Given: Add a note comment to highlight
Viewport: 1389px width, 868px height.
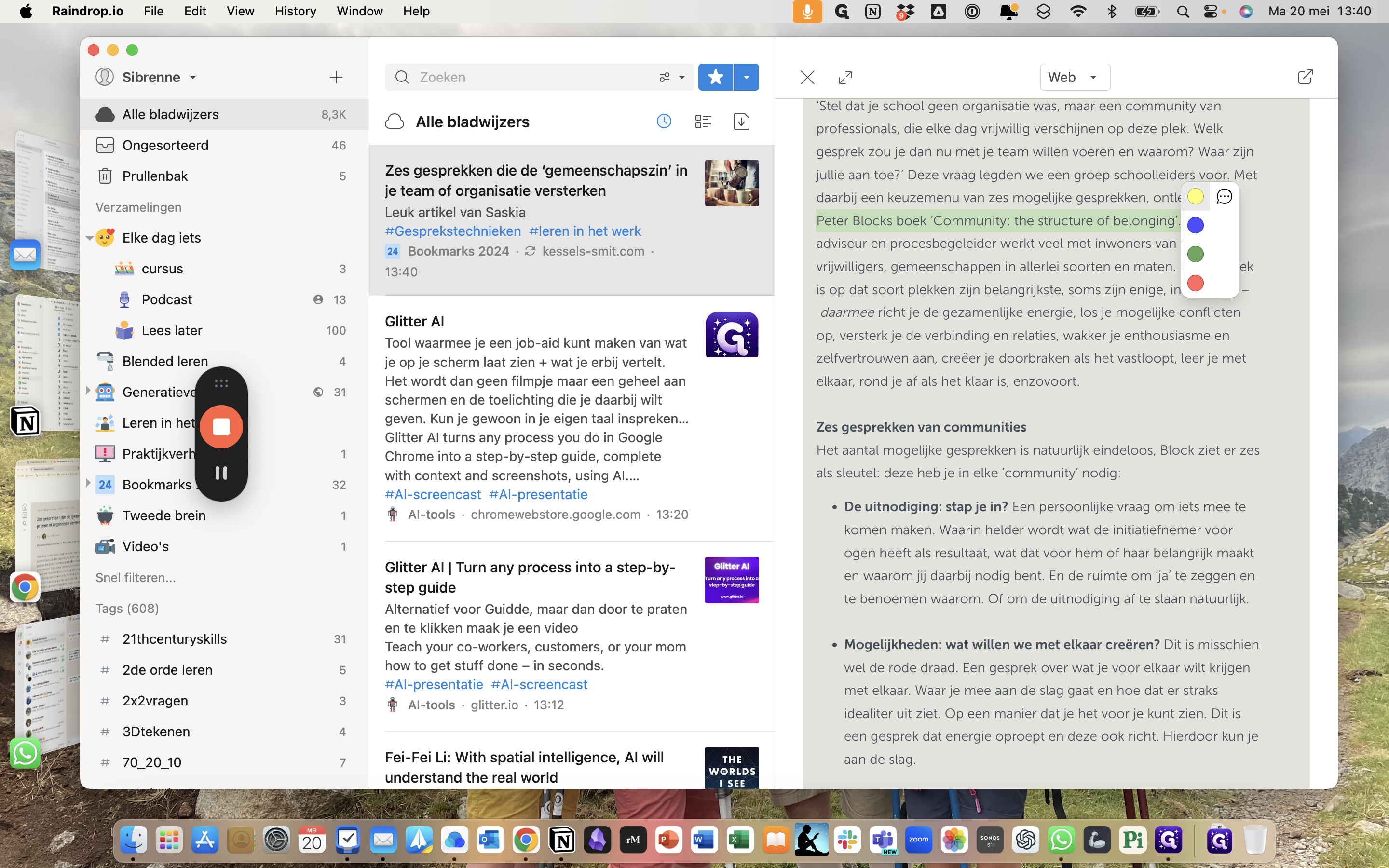Looking at the screenshot, I should click(x=1224, y=197).
